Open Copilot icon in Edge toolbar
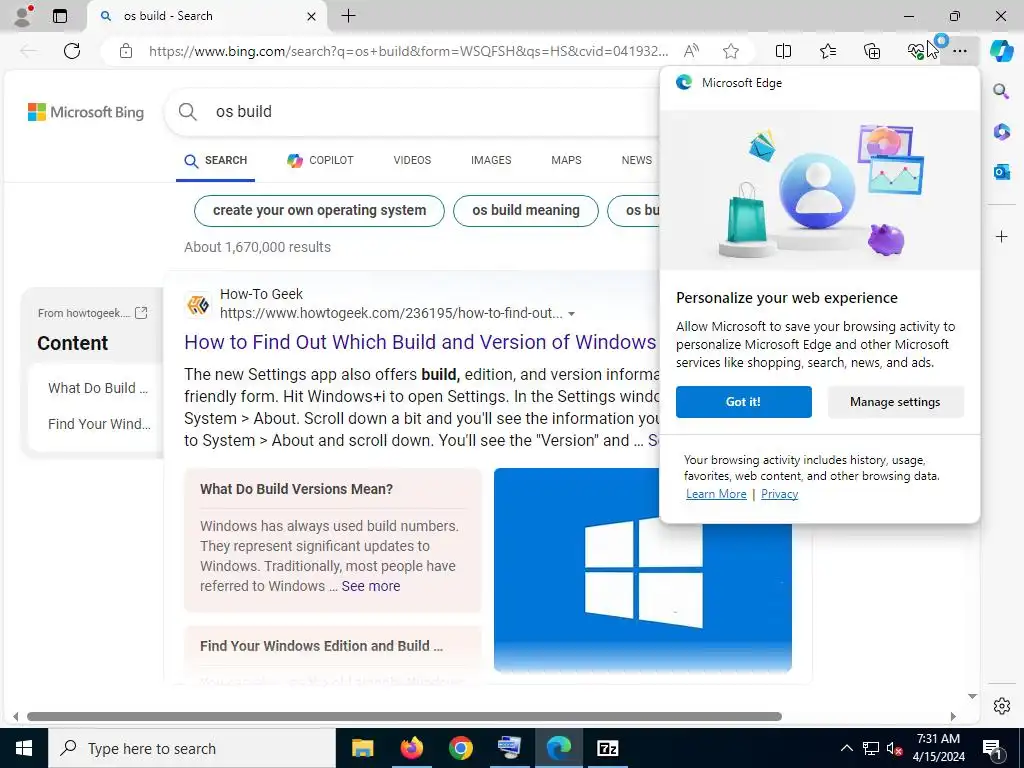Viewport: 1024px width, 768px height. click(1001, 51)
